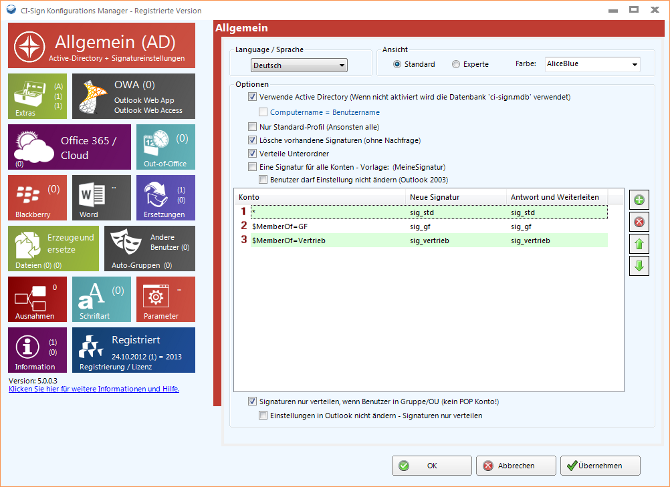Click the green add entry icon

click(639, 201)
